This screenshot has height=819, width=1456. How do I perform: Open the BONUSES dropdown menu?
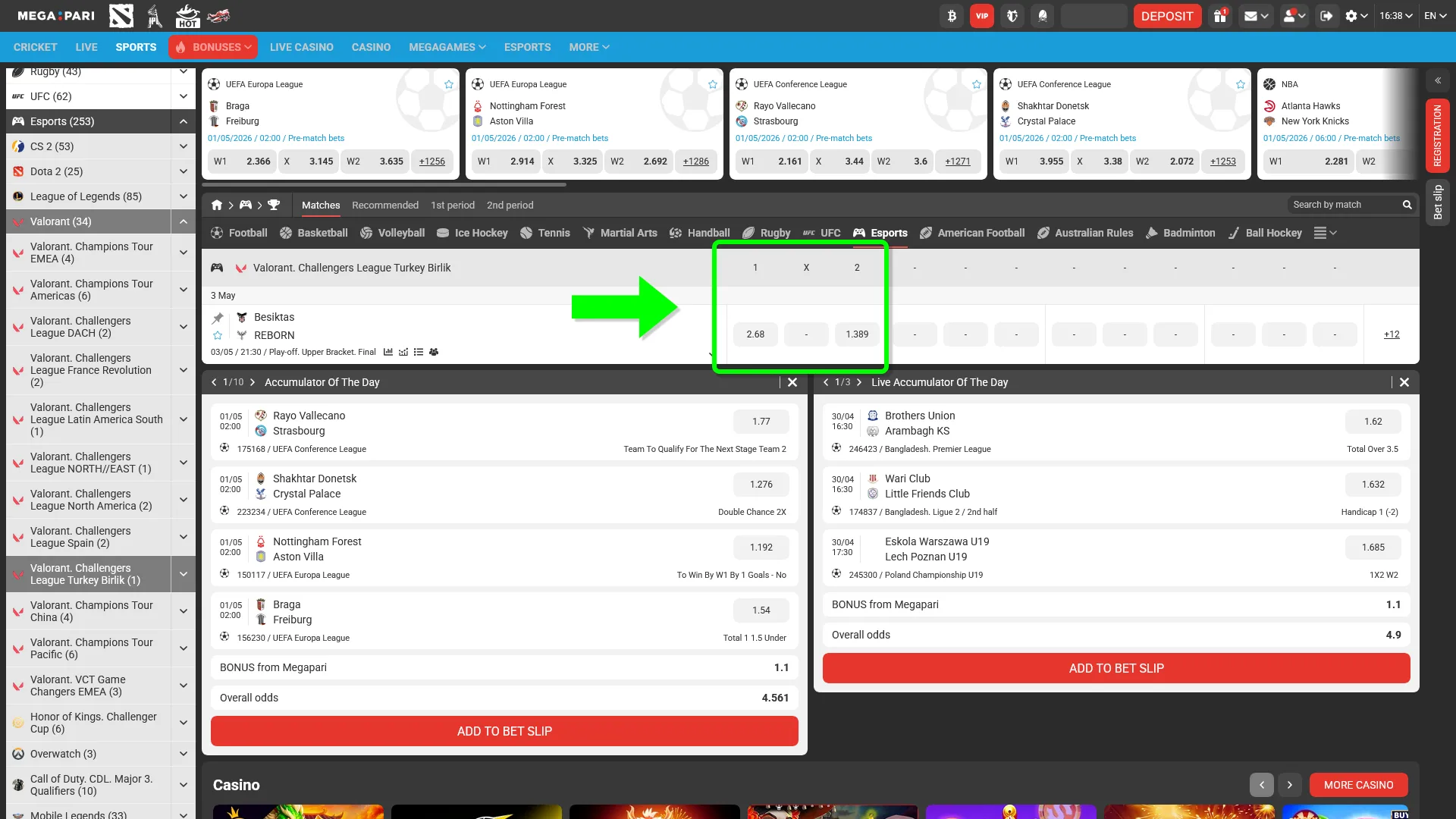[213, 47]
